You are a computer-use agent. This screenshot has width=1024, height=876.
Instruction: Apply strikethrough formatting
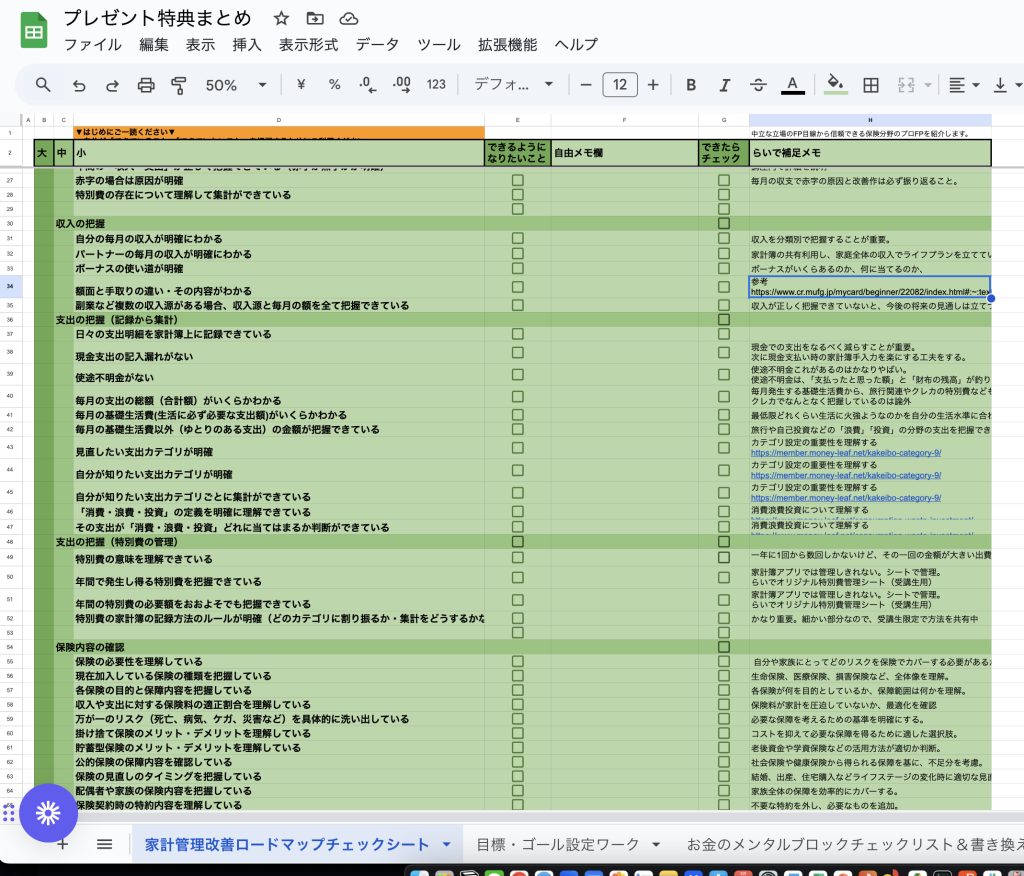(758, 85)
